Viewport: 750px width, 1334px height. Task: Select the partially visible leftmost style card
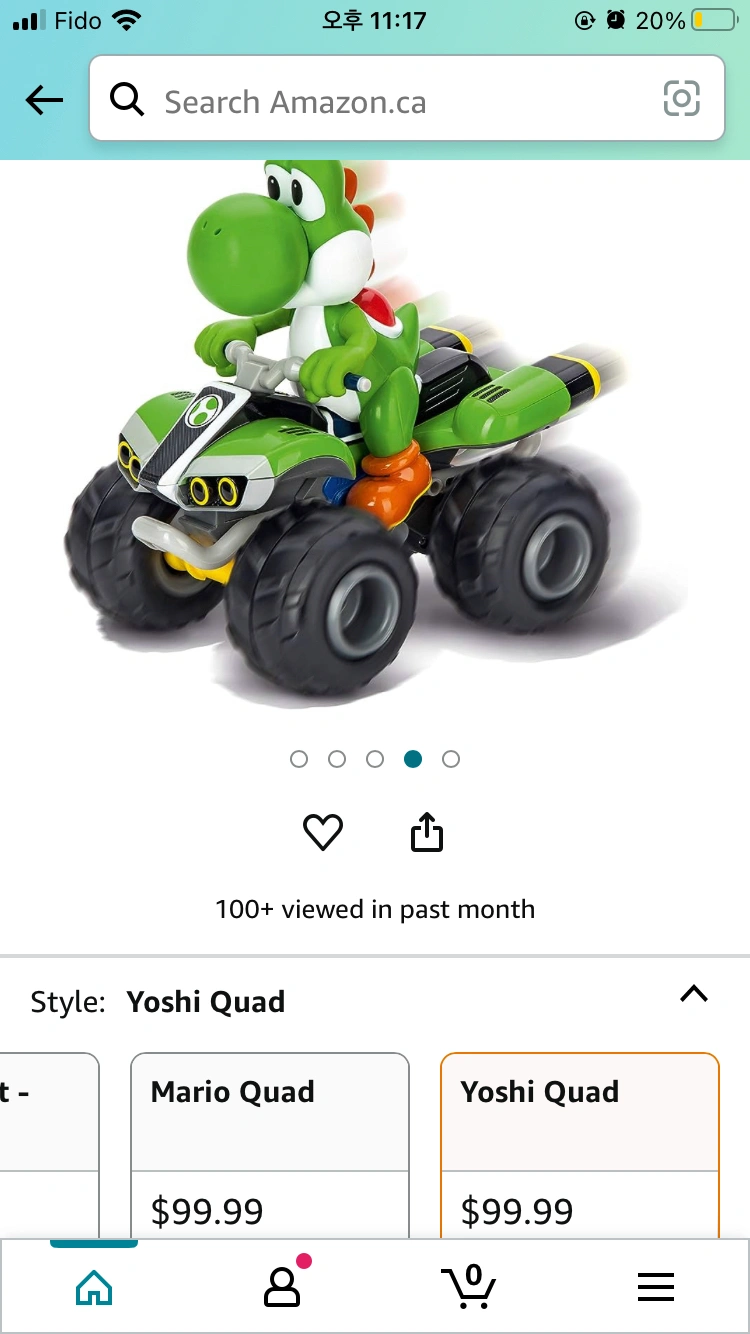pyautogui.click(x=49, y=1145)
